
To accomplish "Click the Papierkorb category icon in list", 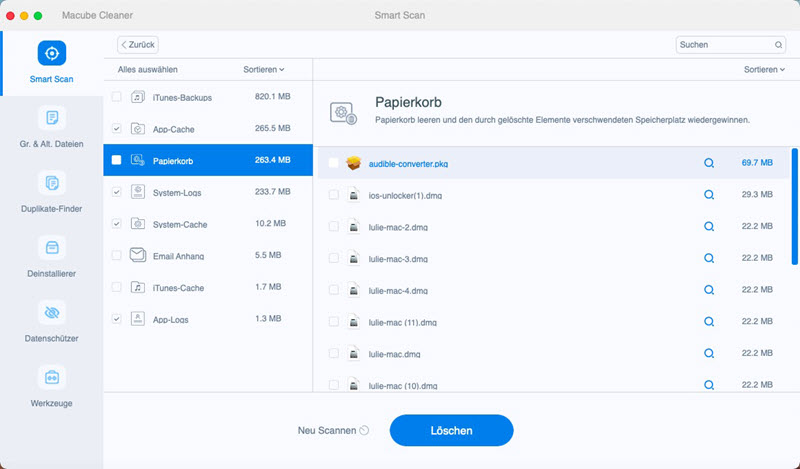I will pyautogui.click(x=138, y=160).
